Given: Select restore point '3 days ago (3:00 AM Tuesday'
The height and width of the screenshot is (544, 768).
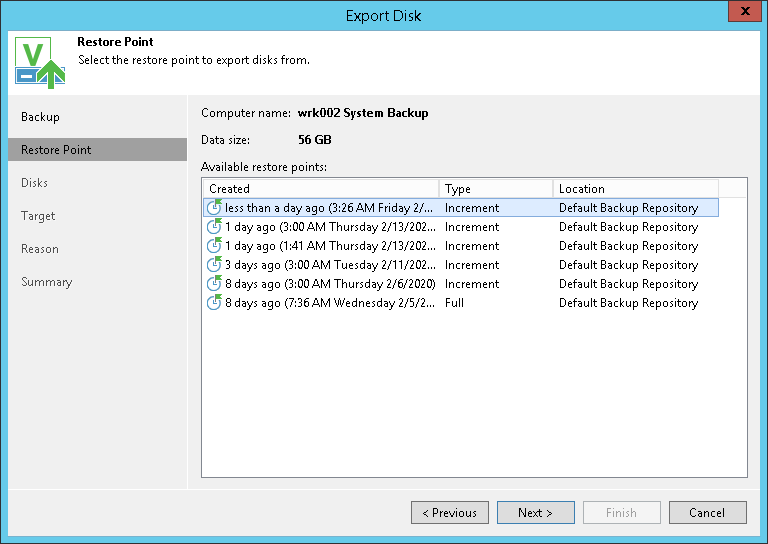Looking at the screenshot, I should click(x=461, y=264).
